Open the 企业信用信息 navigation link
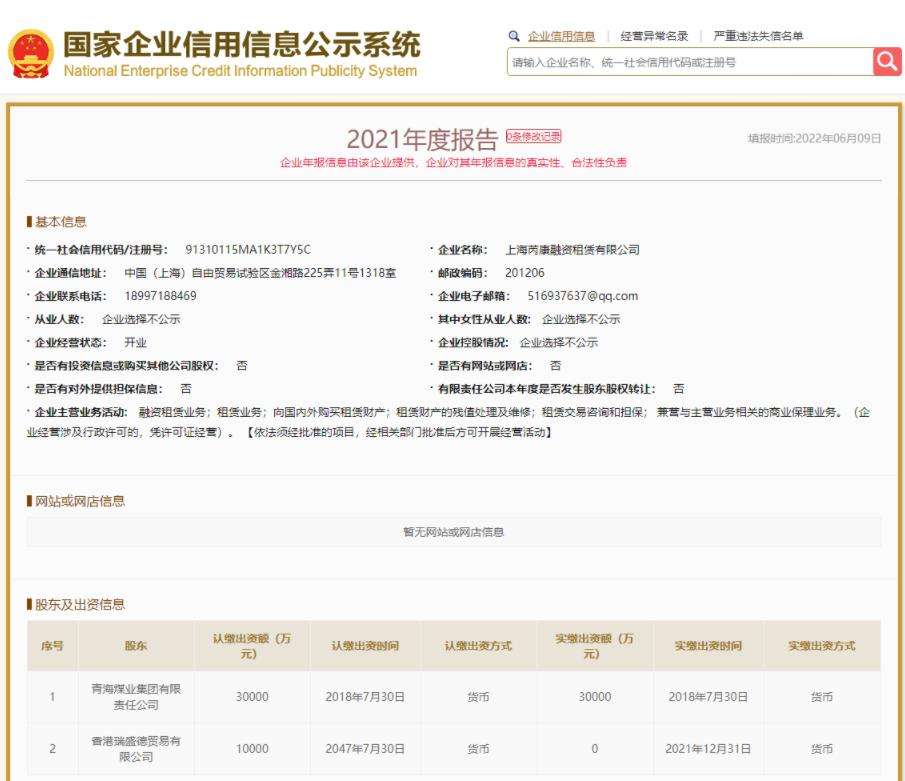 (560, 38)
